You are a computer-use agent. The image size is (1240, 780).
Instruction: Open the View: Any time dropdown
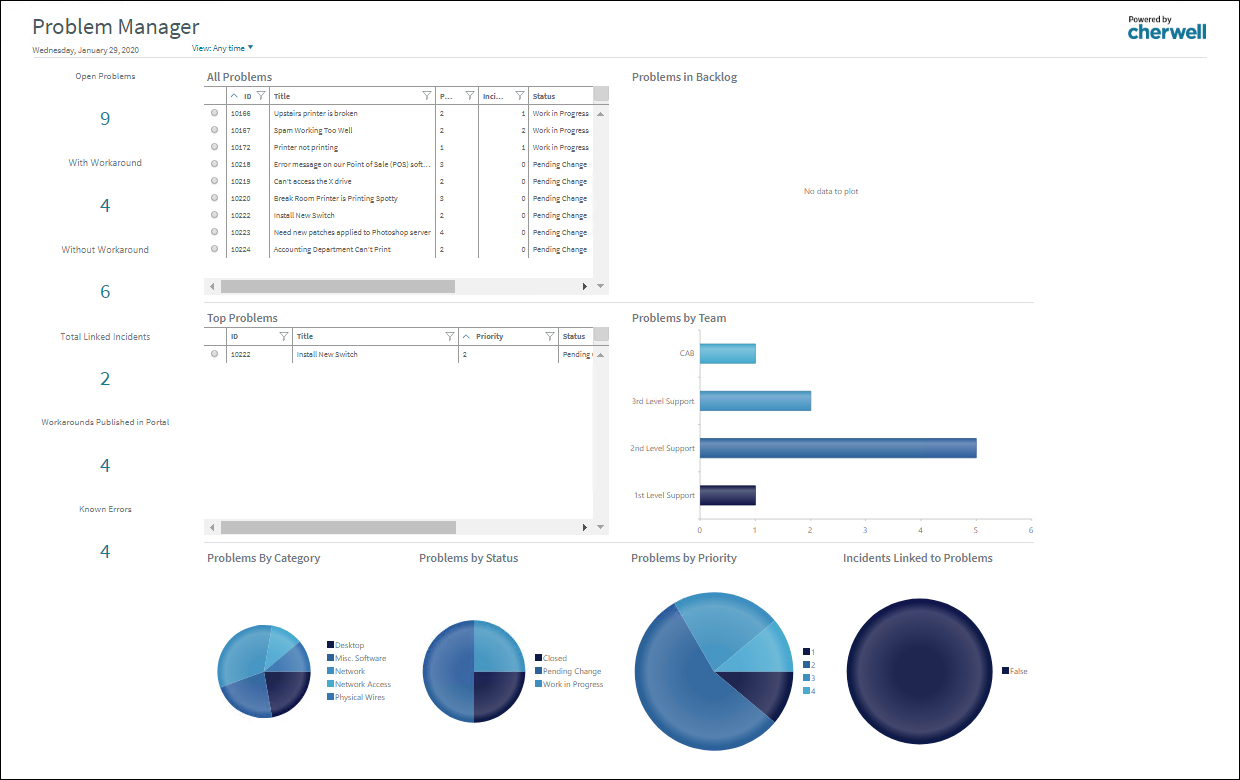coord(223,48)
